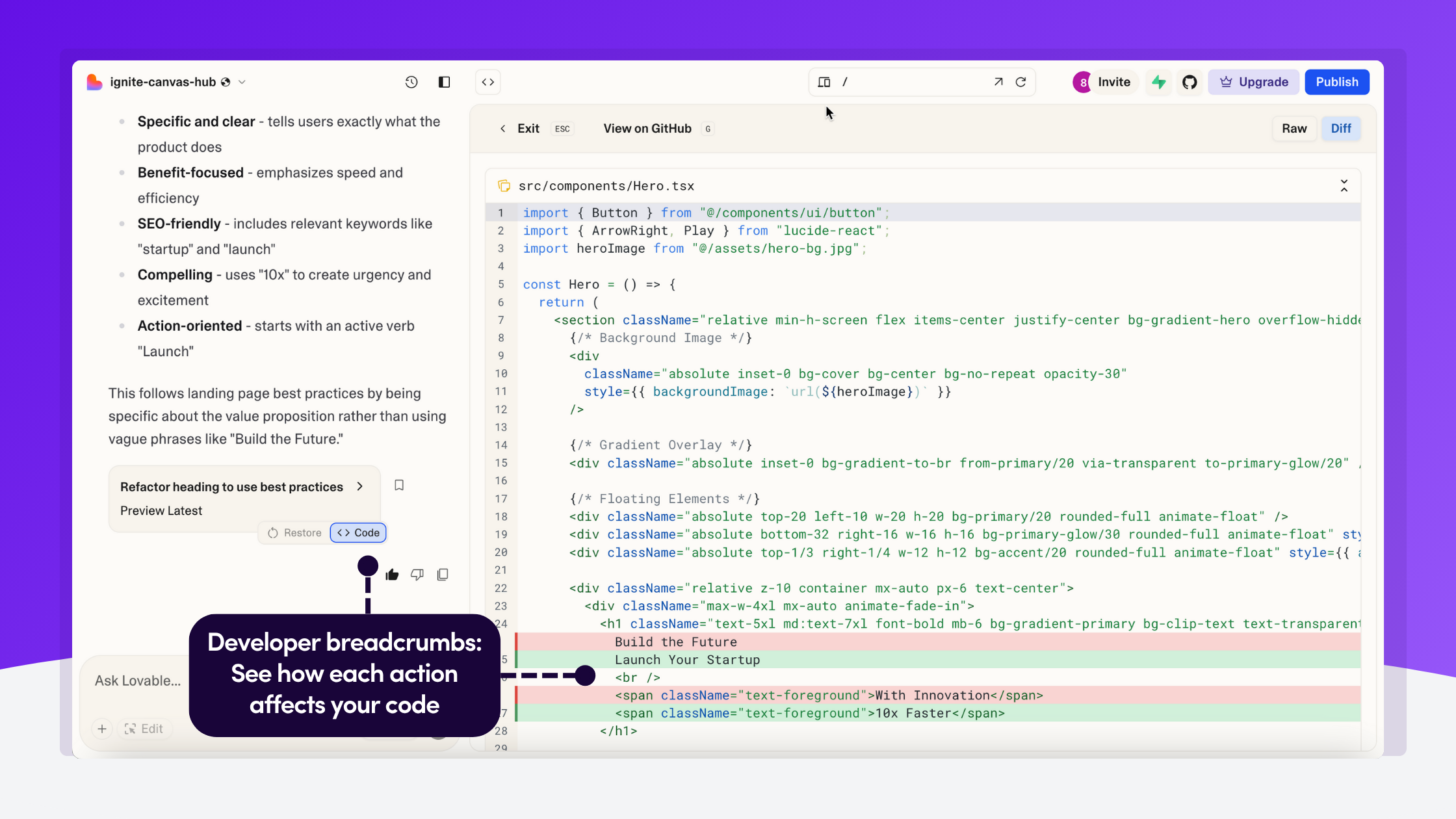The width and height of the screenshot is (1456, 819).
Task: Click the heroImage import line
Action: click(695, 248)
